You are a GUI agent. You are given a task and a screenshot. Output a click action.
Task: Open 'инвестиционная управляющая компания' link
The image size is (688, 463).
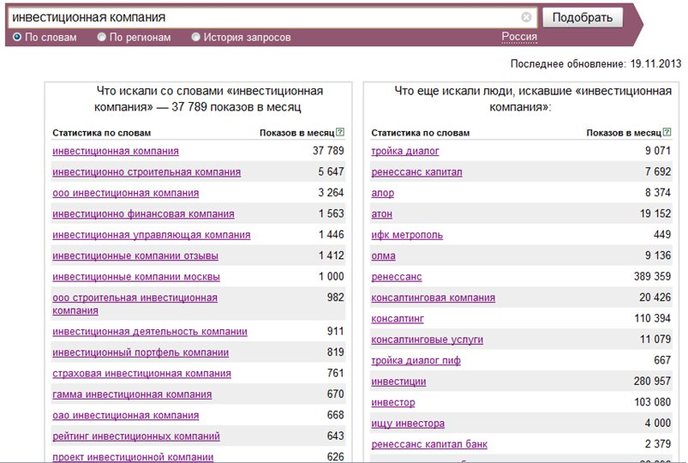[x=151, y=235]
